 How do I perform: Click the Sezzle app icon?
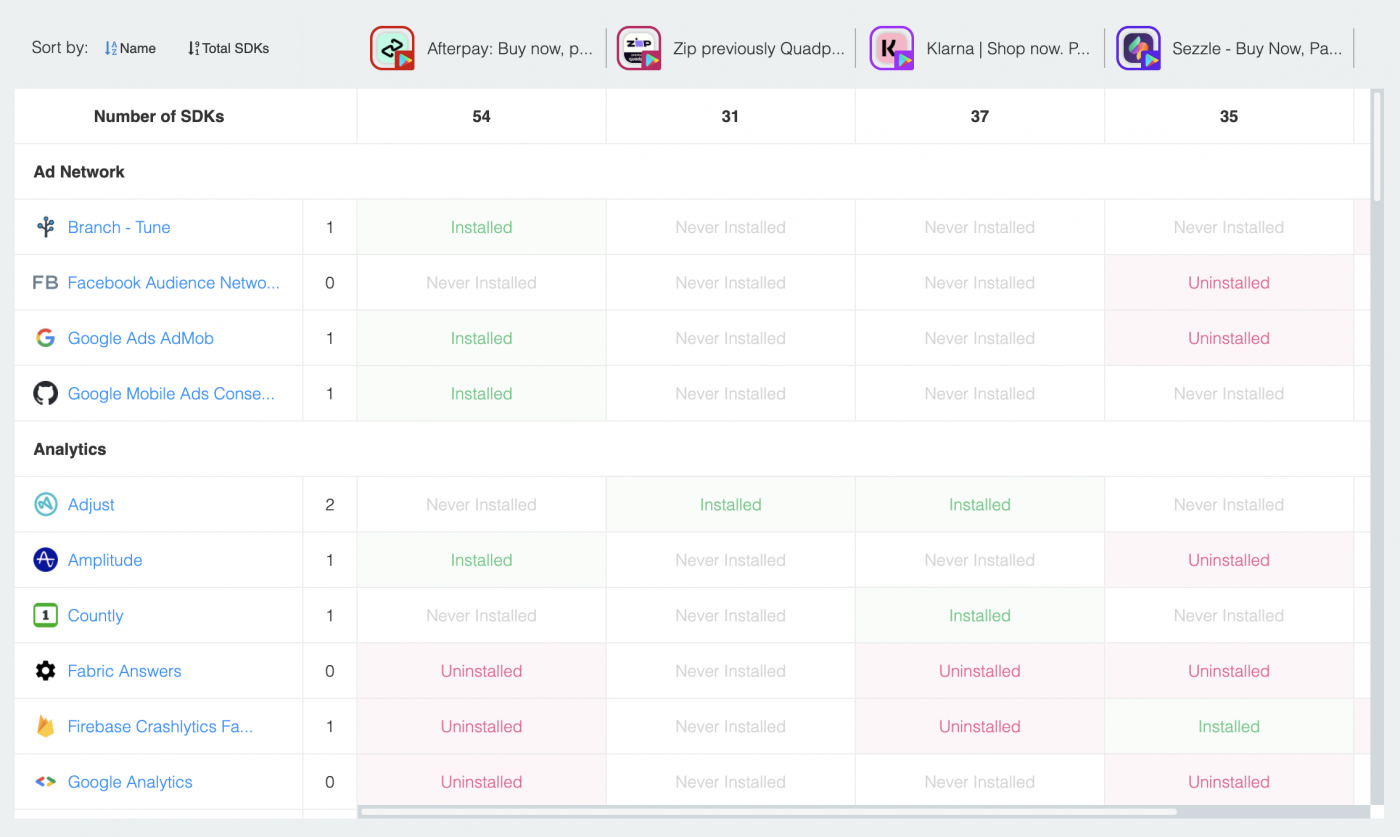[x=1138, y=48]
